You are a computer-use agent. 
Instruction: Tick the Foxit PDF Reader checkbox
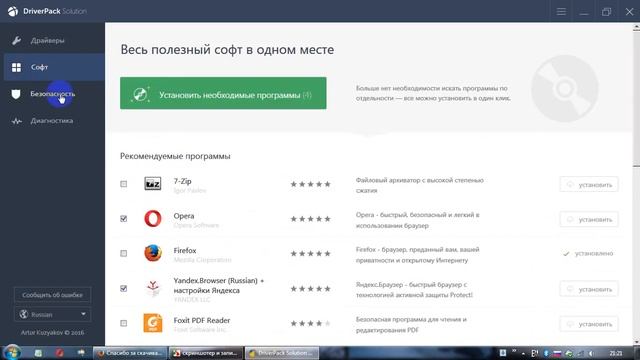click(124, 323)
